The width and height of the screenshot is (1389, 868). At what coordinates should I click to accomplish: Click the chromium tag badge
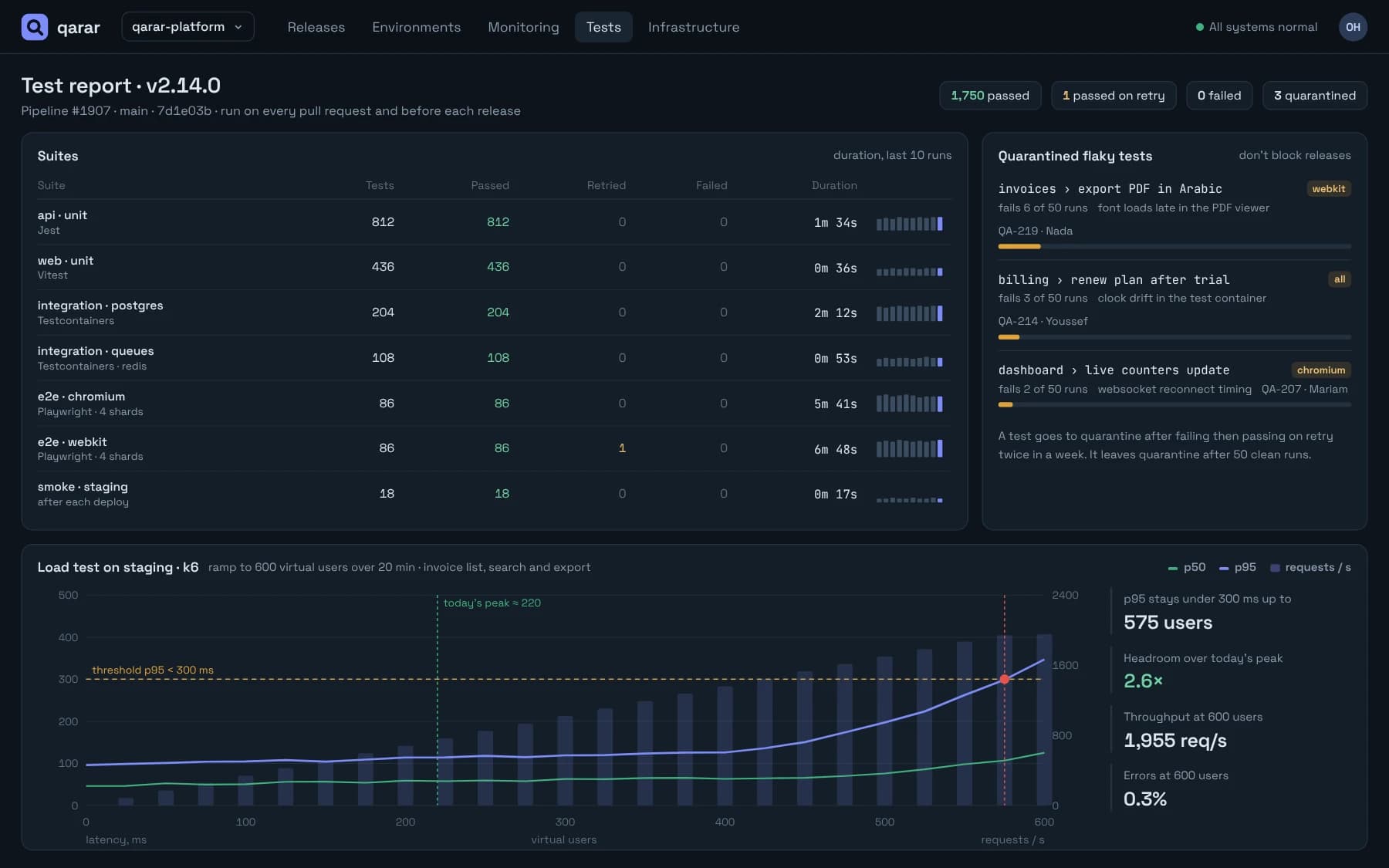click(x=1321, y=370)
